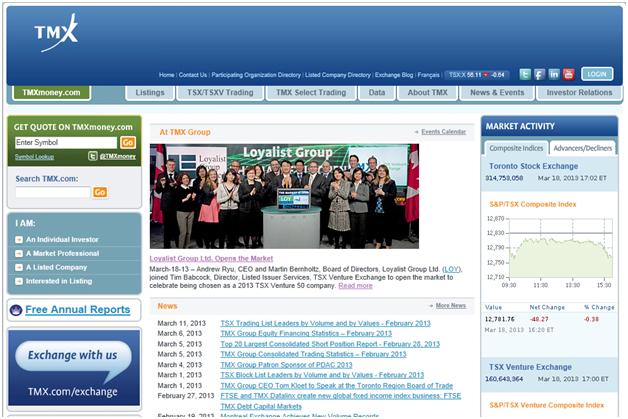
Task: Click the index value 12,781.76
Action: click(499, 319)
